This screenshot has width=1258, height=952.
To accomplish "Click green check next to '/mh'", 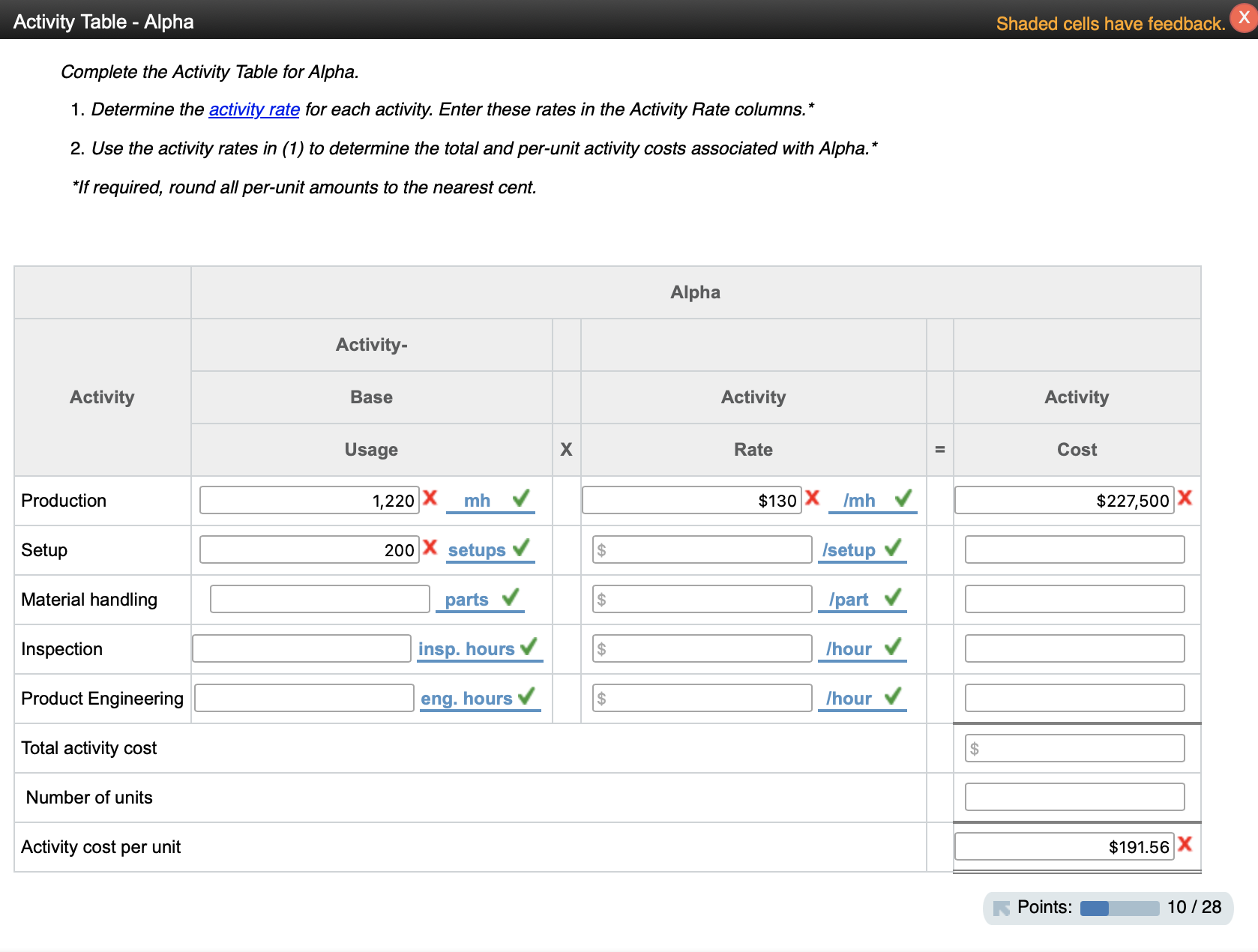I will click(903, 498).
